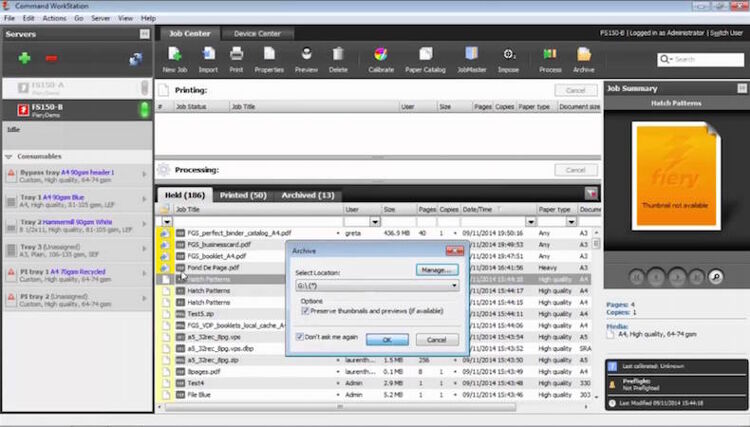This screenshot has height=427, width=750.
Task: Click the Hatch Patterns job thumbnail
Action: click(x=676, y=175)
